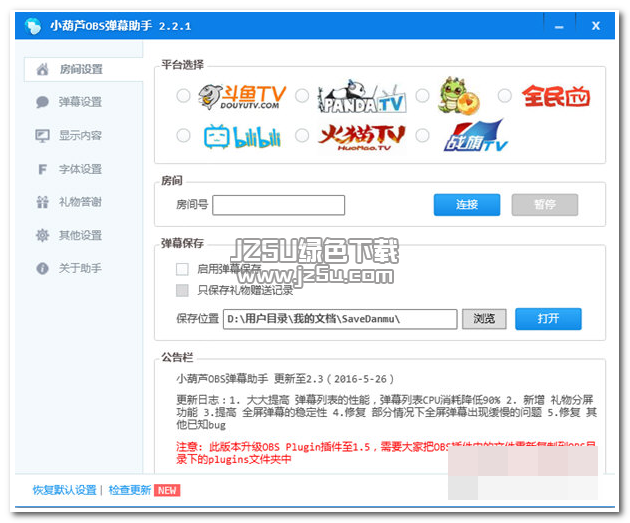Click the F font icon beside 字体设置
Screen dimensions: 630x523
(42, 169)
